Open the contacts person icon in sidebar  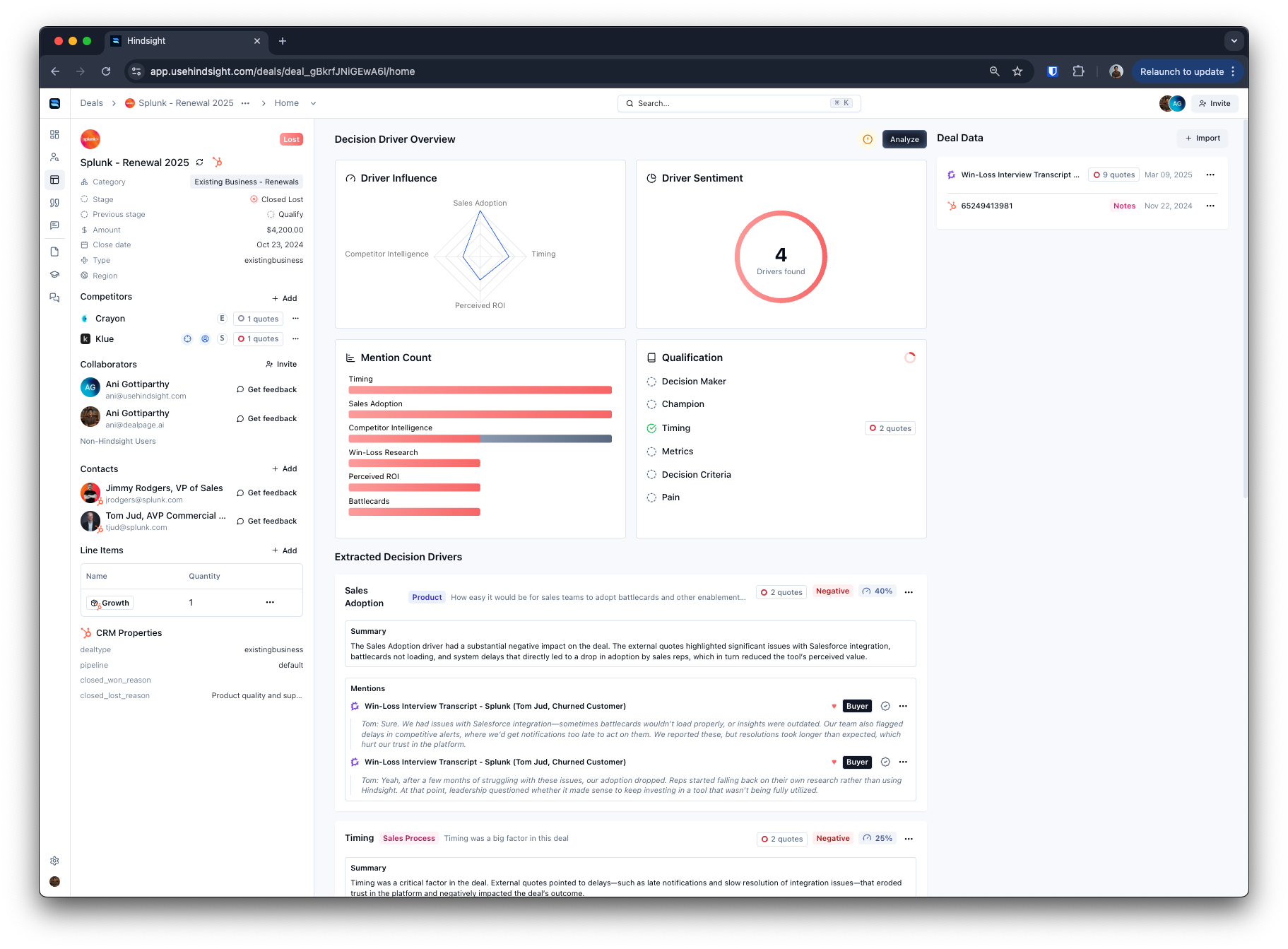(54, 157)
